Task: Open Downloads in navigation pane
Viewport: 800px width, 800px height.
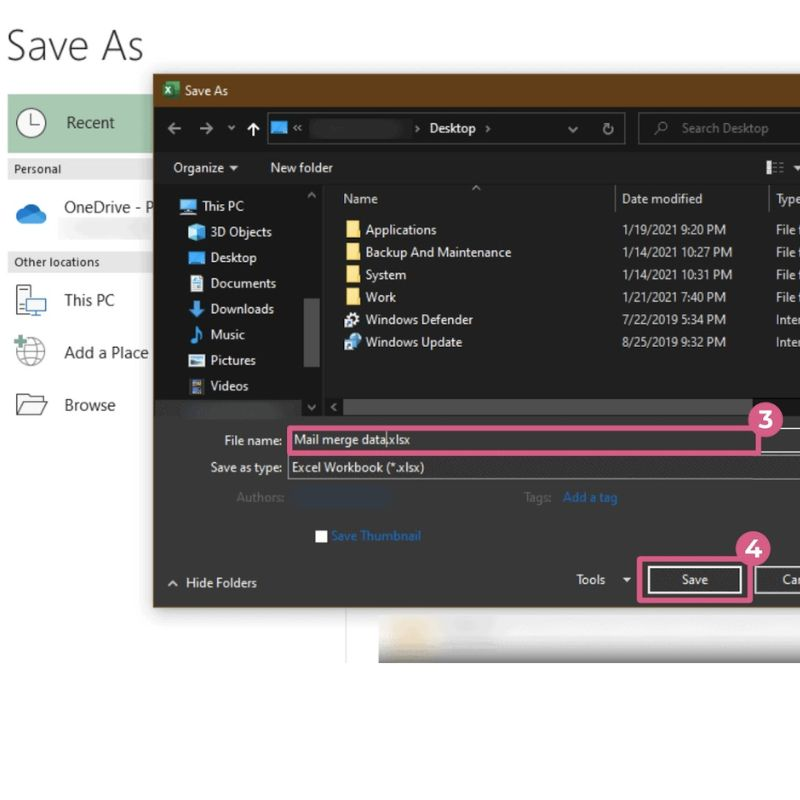Action: click(232, 309)
